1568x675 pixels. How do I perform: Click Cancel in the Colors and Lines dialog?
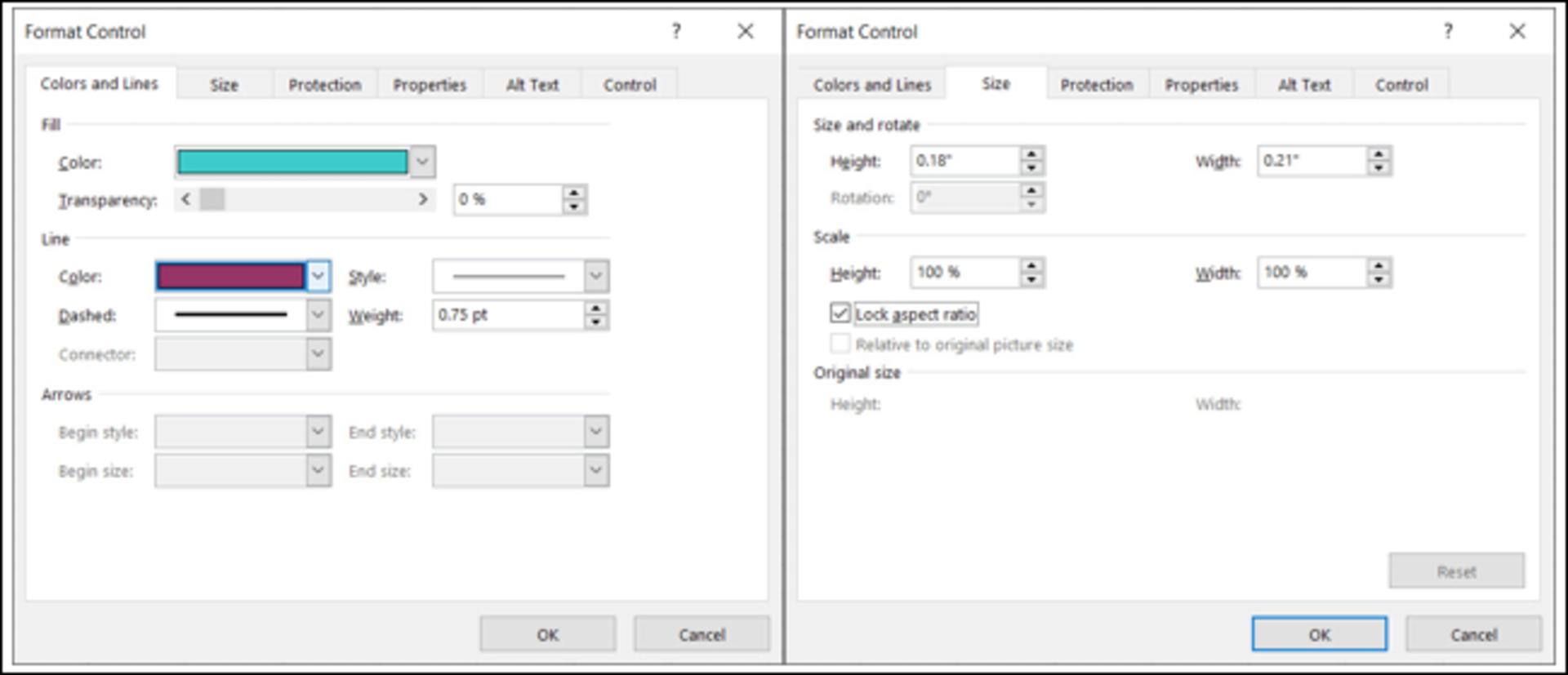point(702,634)
